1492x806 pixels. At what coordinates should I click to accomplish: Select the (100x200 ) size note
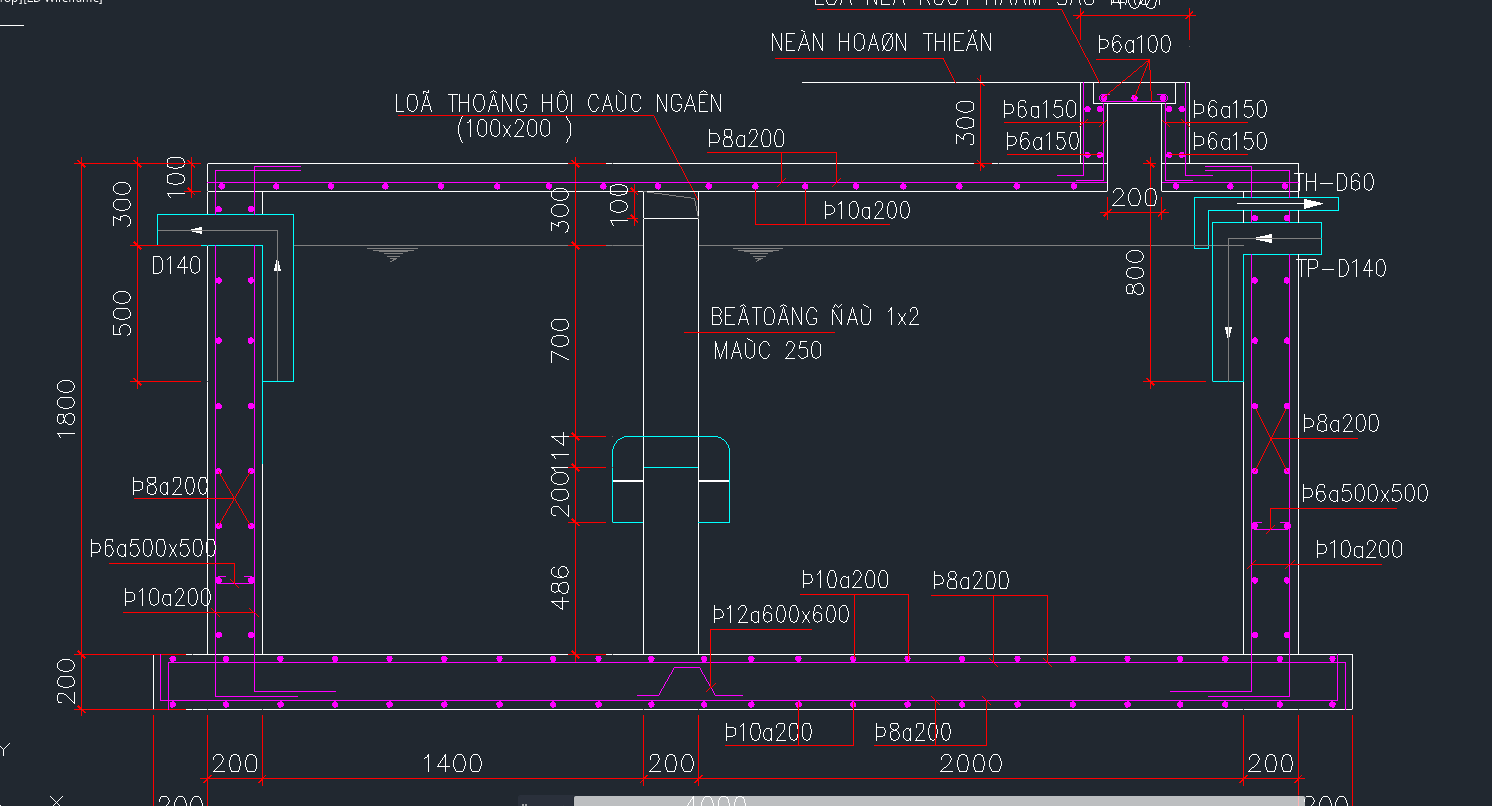(x=514, y=129)
